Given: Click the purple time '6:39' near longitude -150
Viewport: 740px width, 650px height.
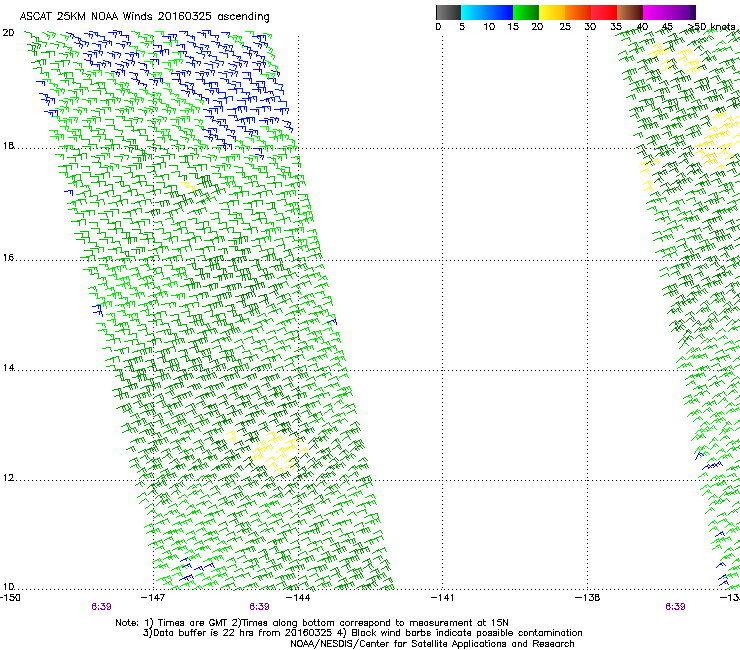Looking at the screenshot, I should 101,607.
